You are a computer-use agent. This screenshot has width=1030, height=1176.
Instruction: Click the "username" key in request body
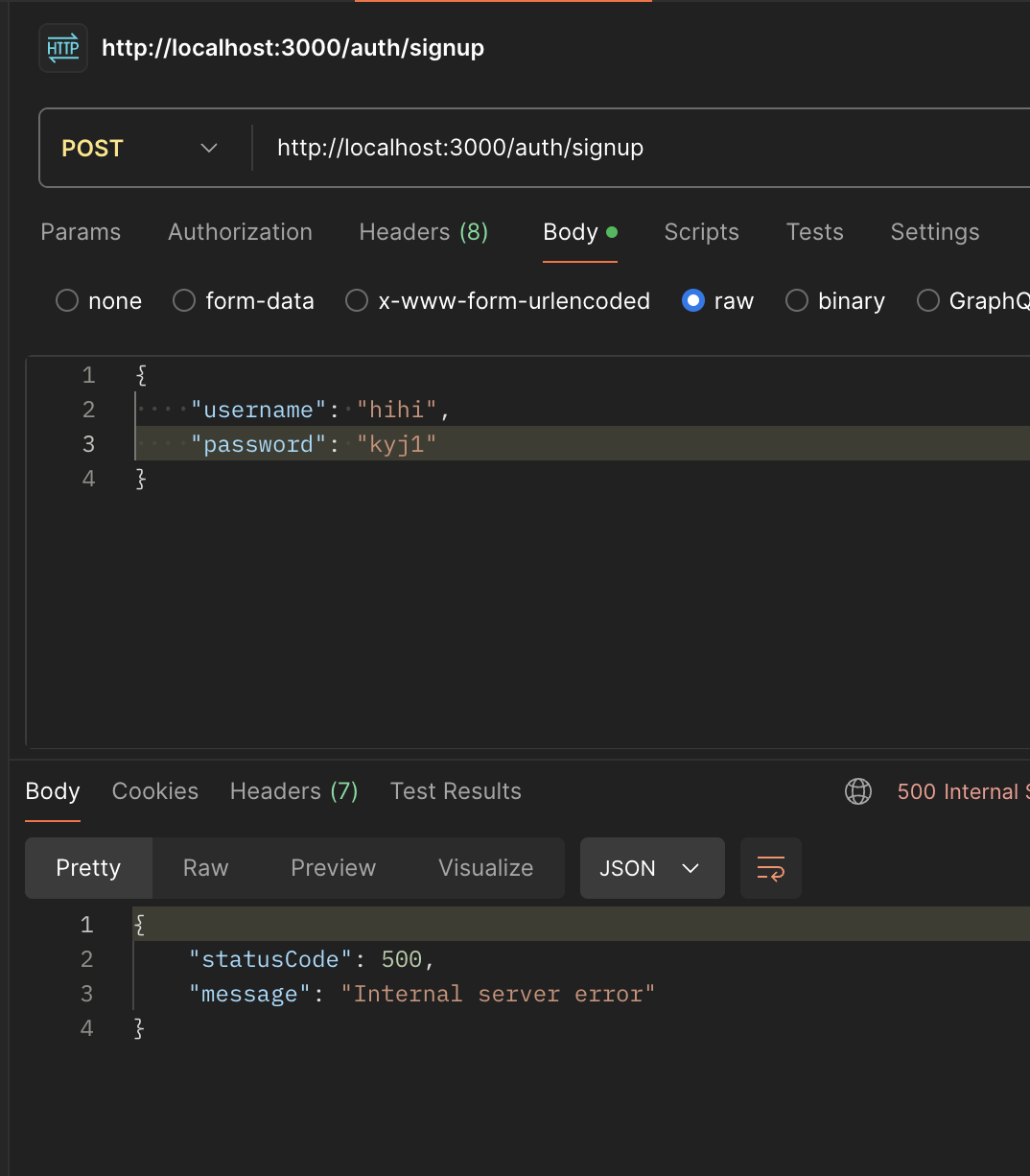tap(259, 410)
